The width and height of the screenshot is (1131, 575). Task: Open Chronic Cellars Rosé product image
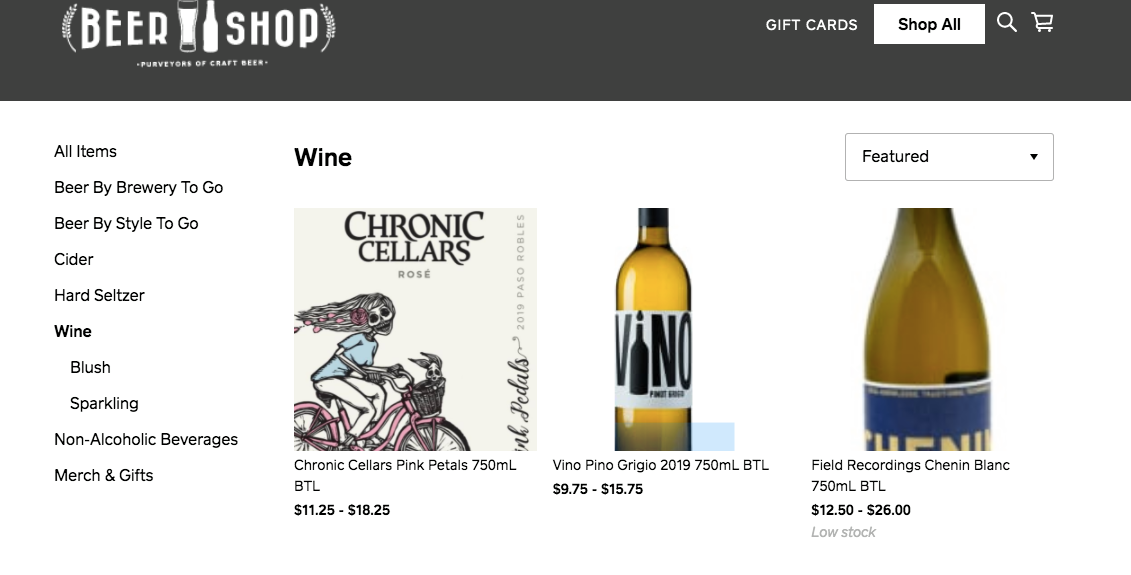415,329
